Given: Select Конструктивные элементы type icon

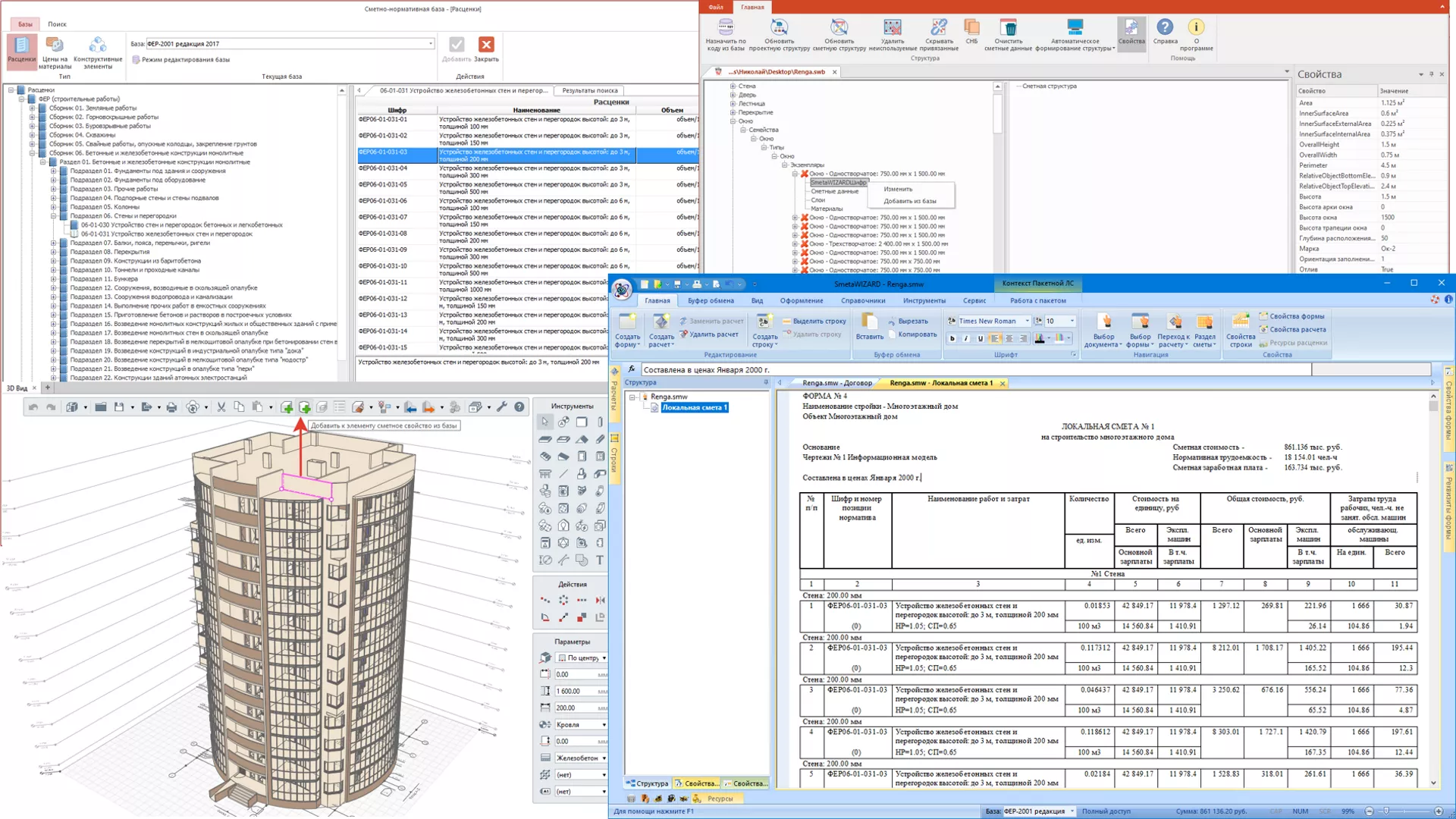Looking at the screenshot, I should coord(98,52).
